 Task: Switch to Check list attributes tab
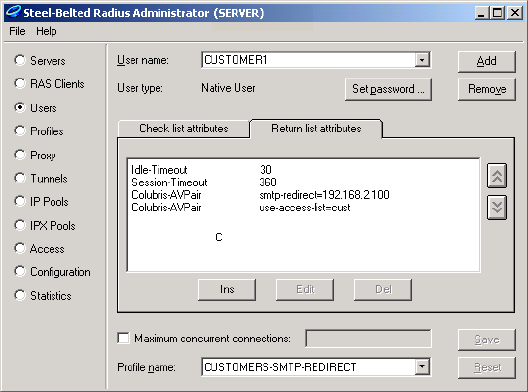(x=184, y=128)
